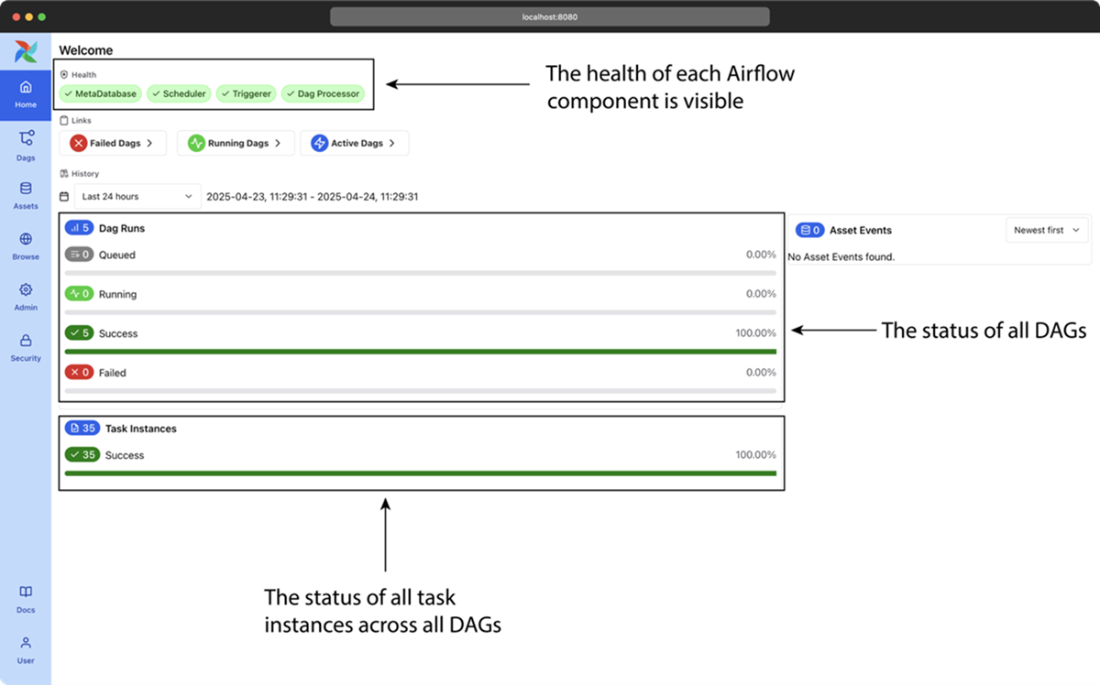Open the User menu in sidebar
The image size is (1100, 685).
pos(26,649)
